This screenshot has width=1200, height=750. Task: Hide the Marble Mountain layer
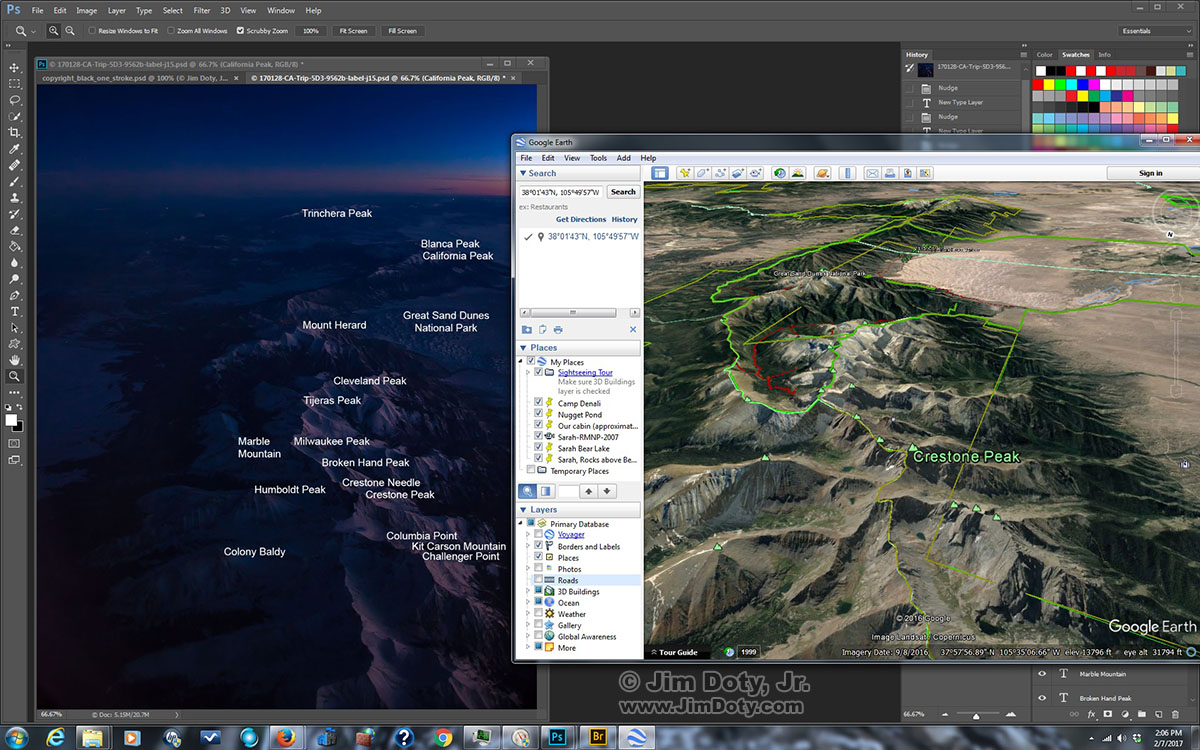point(1042,674)
